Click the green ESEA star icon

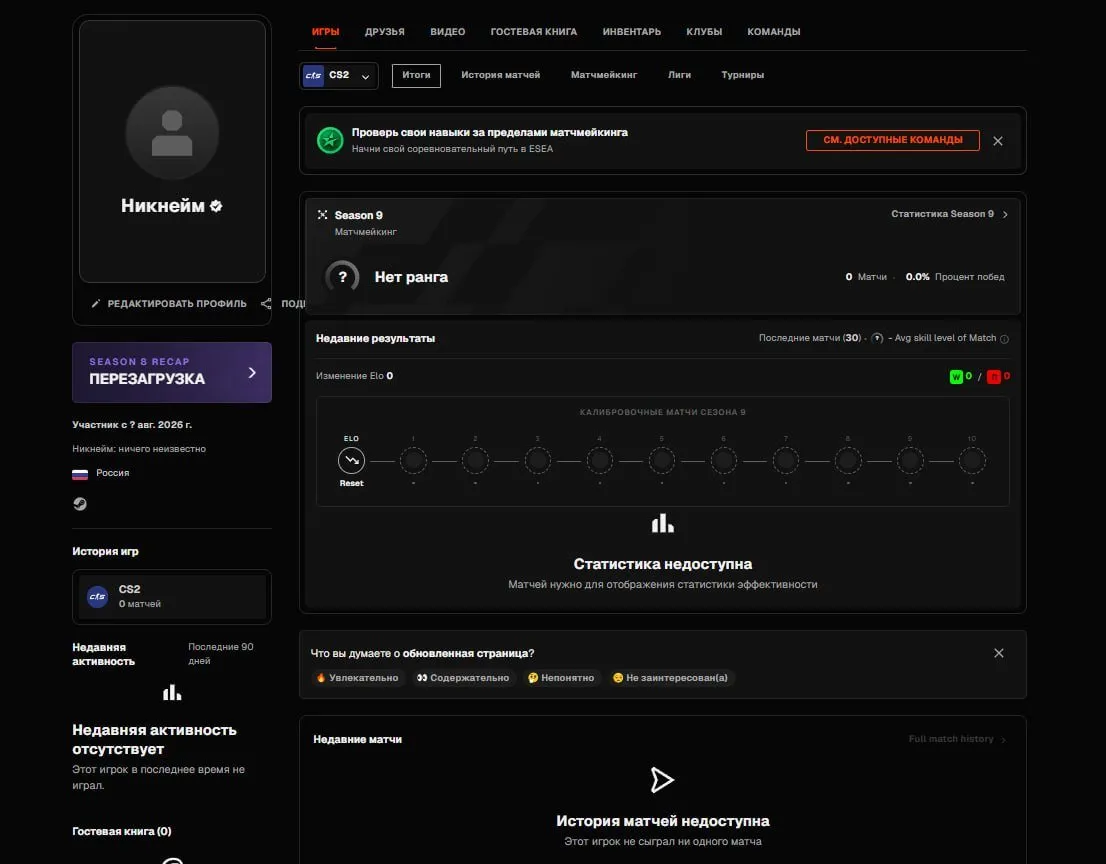329,140
